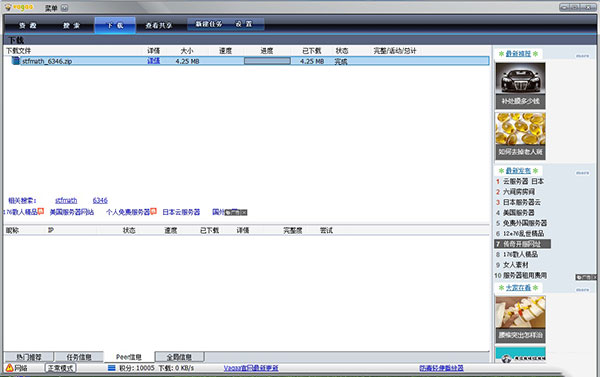The height and width of the screenshot is (377, 600).
Task: Open the 设置 button
Action: tap(244, 24)
